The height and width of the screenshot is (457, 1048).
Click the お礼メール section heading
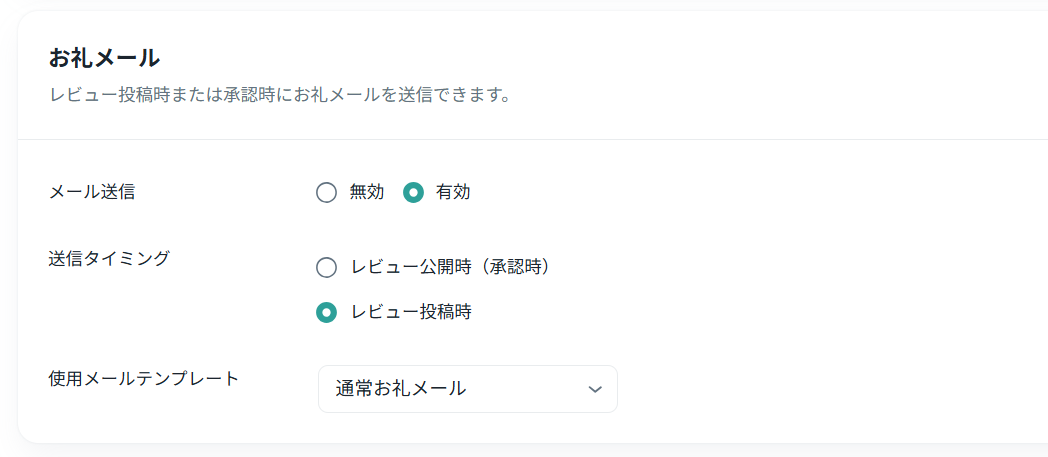point(104,58)
